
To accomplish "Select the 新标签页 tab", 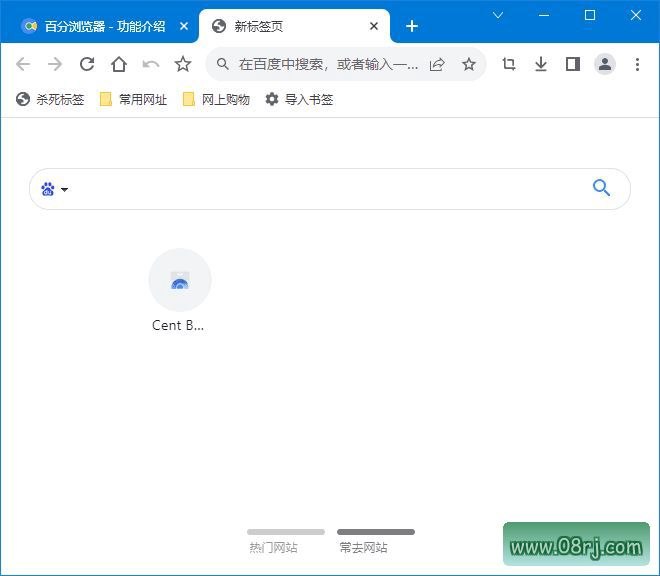I will pos(295,26).
